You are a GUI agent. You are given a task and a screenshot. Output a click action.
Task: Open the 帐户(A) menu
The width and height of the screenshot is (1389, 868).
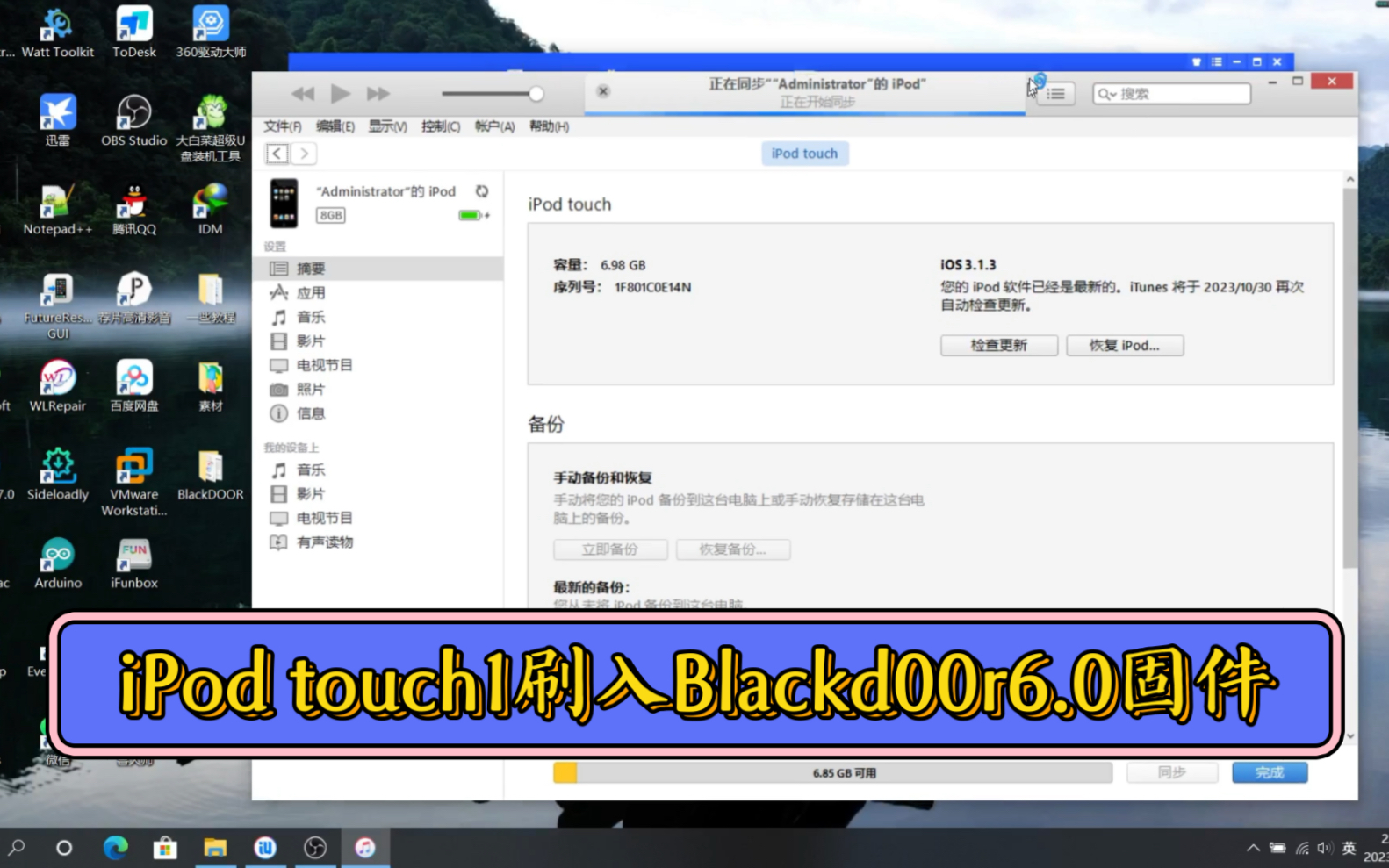pyautogui.click(x=494, y=126)
